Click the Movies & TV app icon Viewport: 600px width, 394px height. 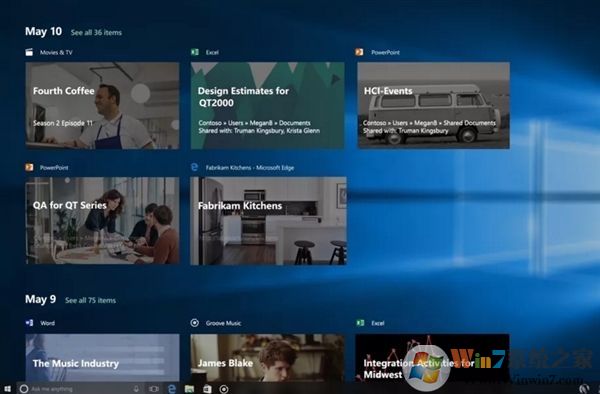(x=29, y=52)
